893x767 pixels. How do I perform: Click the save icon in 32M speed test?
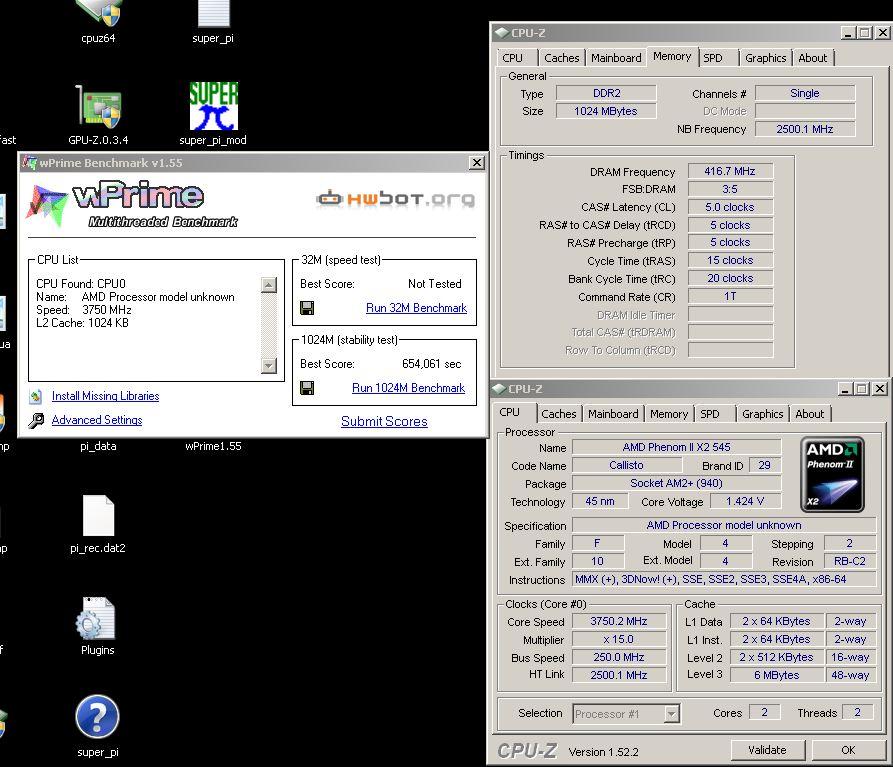pos(307,308)
